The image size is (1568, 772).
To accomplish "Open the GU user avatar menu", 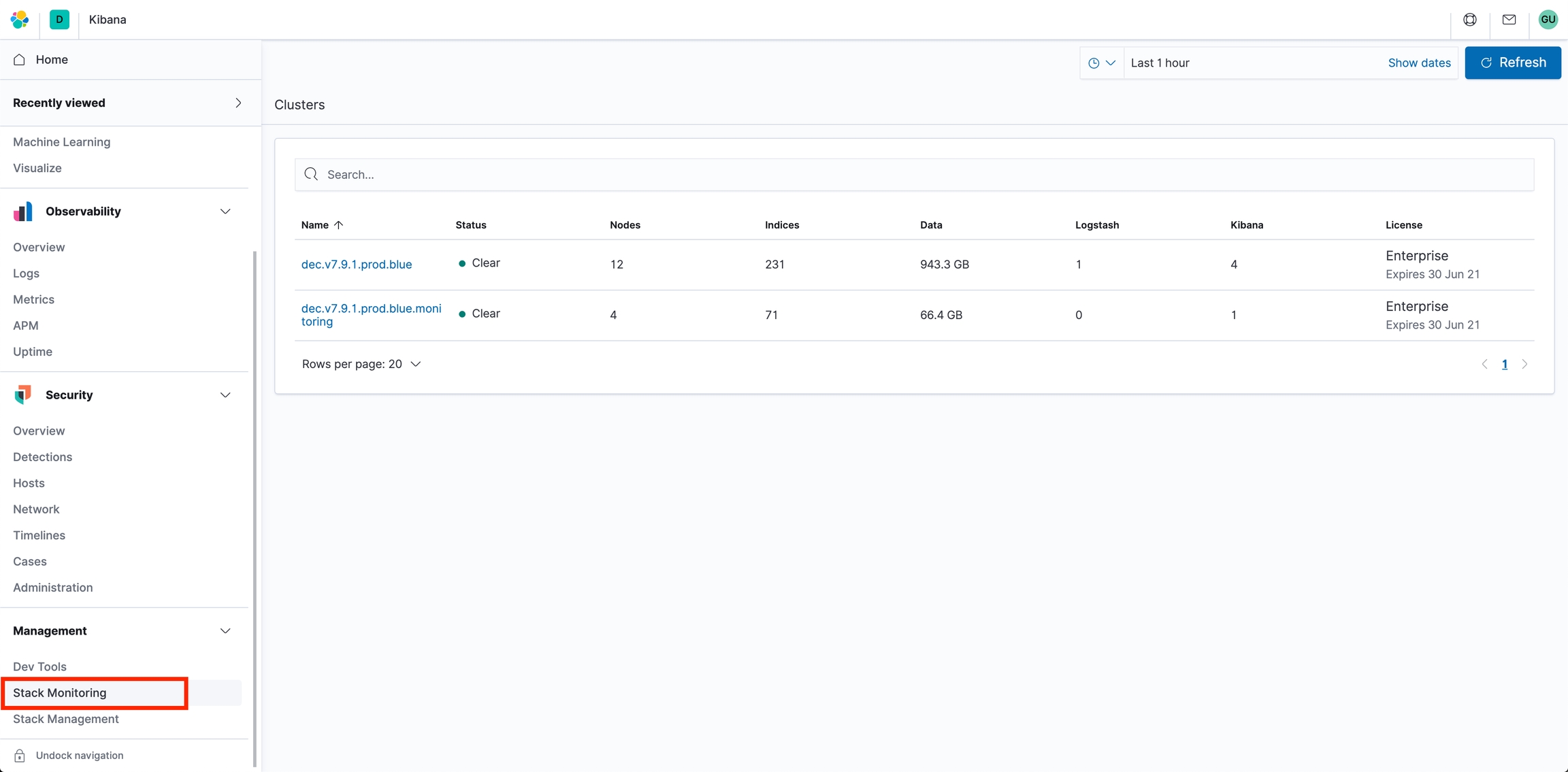I will [x=1548, y=20].
